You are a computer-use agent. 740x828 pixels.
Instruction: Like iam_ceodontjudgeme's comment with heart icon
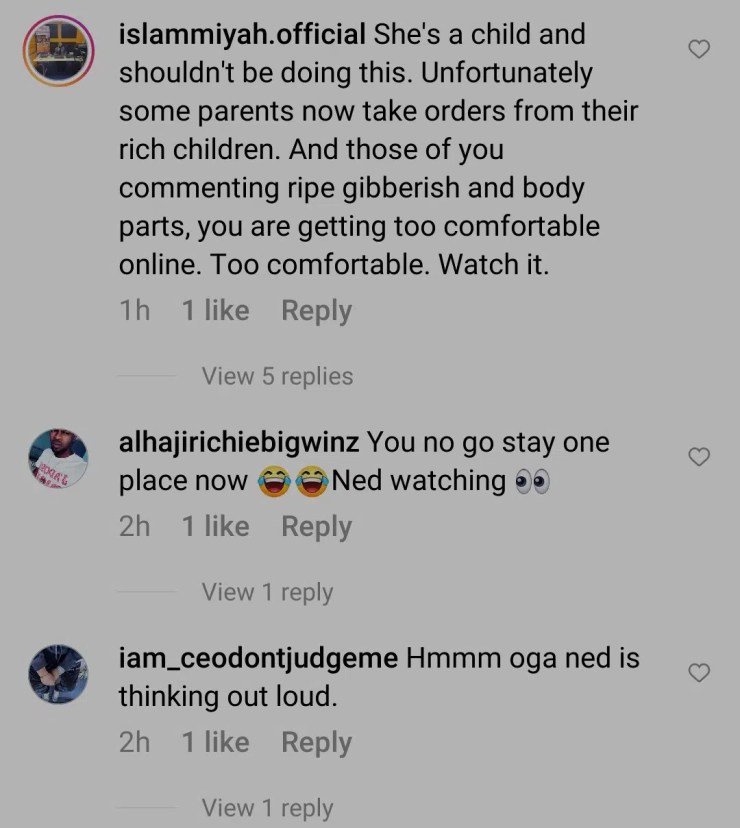700,673
